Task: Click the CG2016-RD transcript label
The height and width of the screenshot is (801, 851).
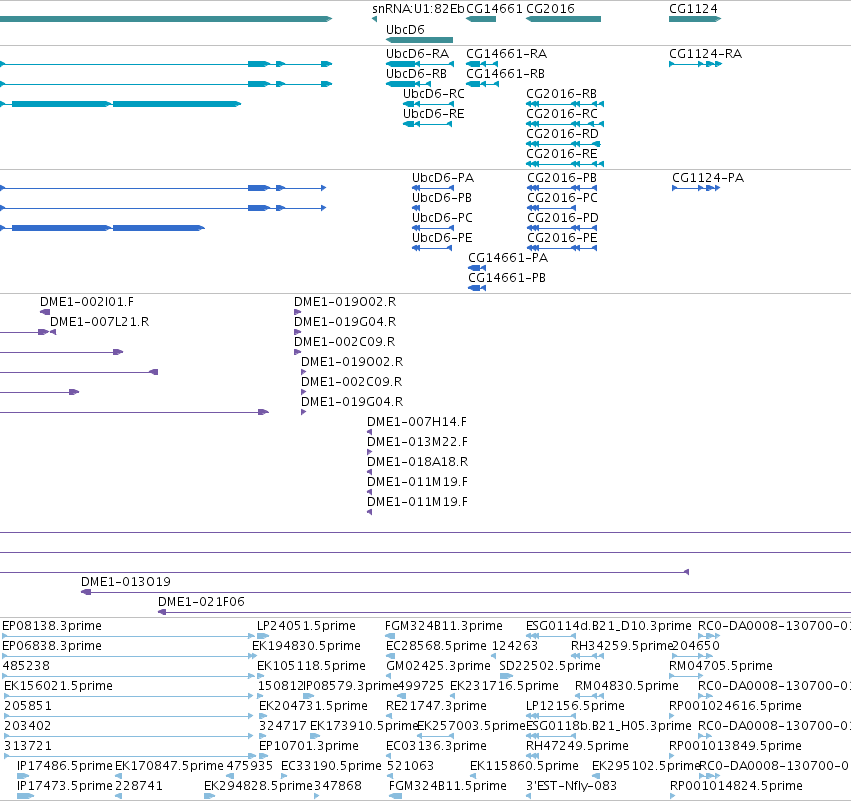Action: point(562,134)
